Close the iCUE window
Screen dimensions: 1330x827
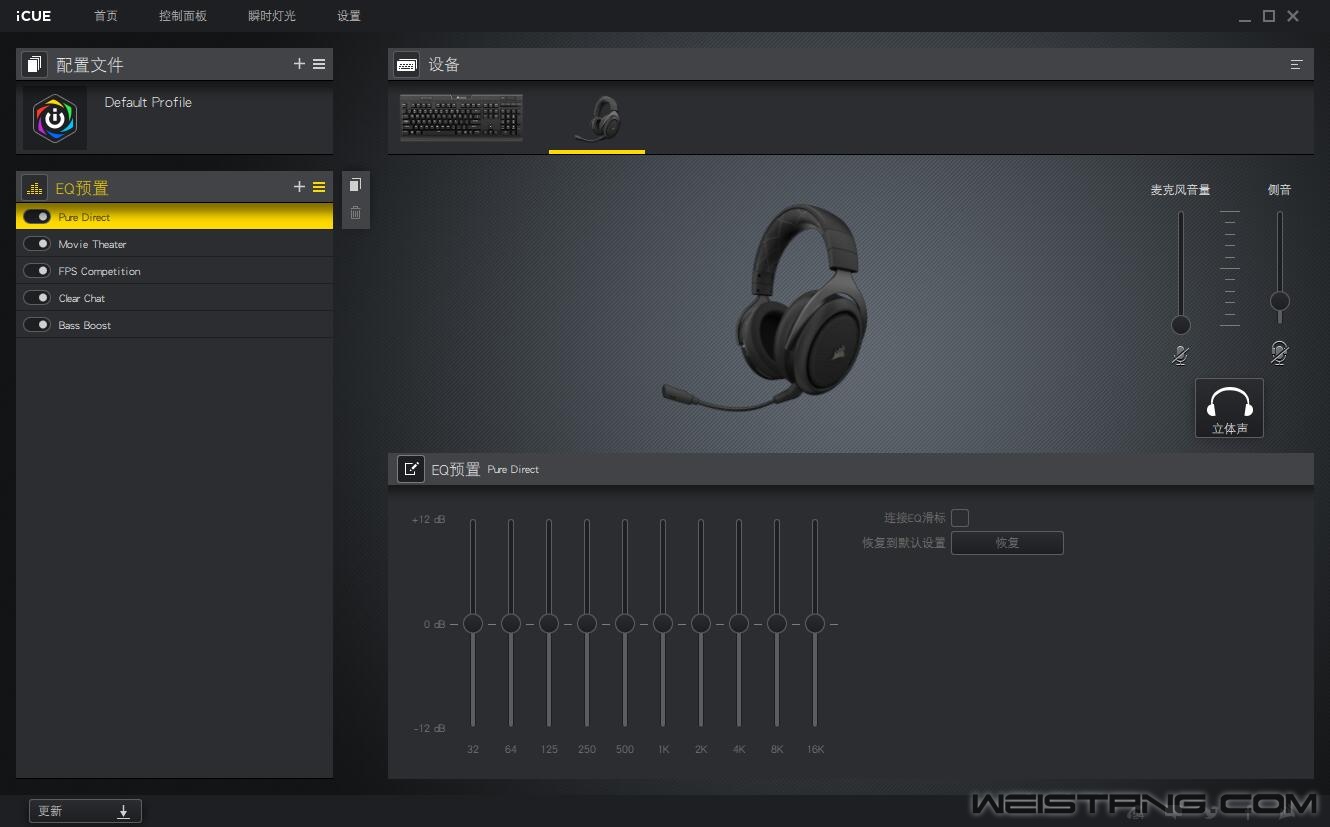pyautogui.click(x=1293, y=16)
